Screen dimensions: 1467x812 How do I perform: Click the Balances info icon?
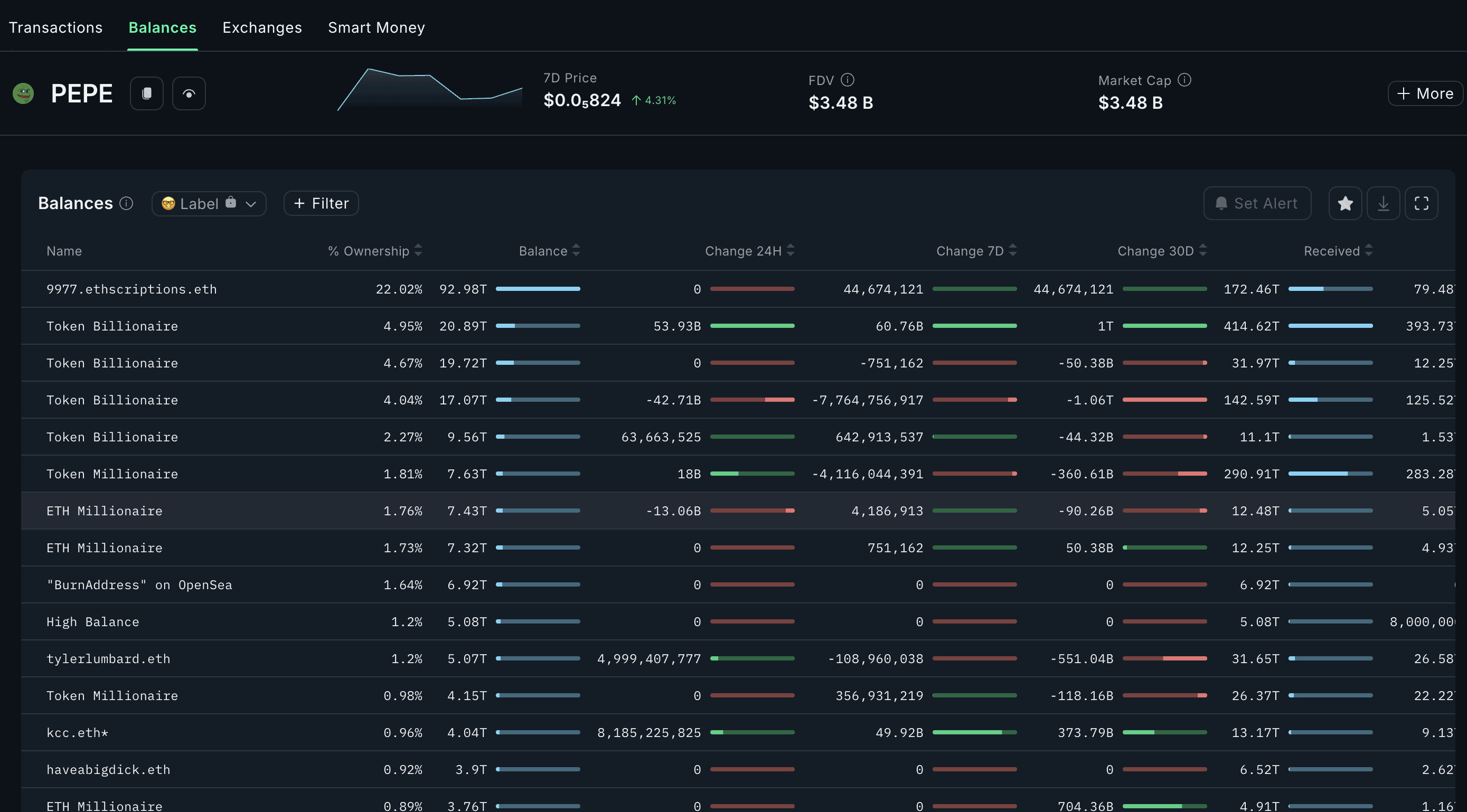[126, 203]
